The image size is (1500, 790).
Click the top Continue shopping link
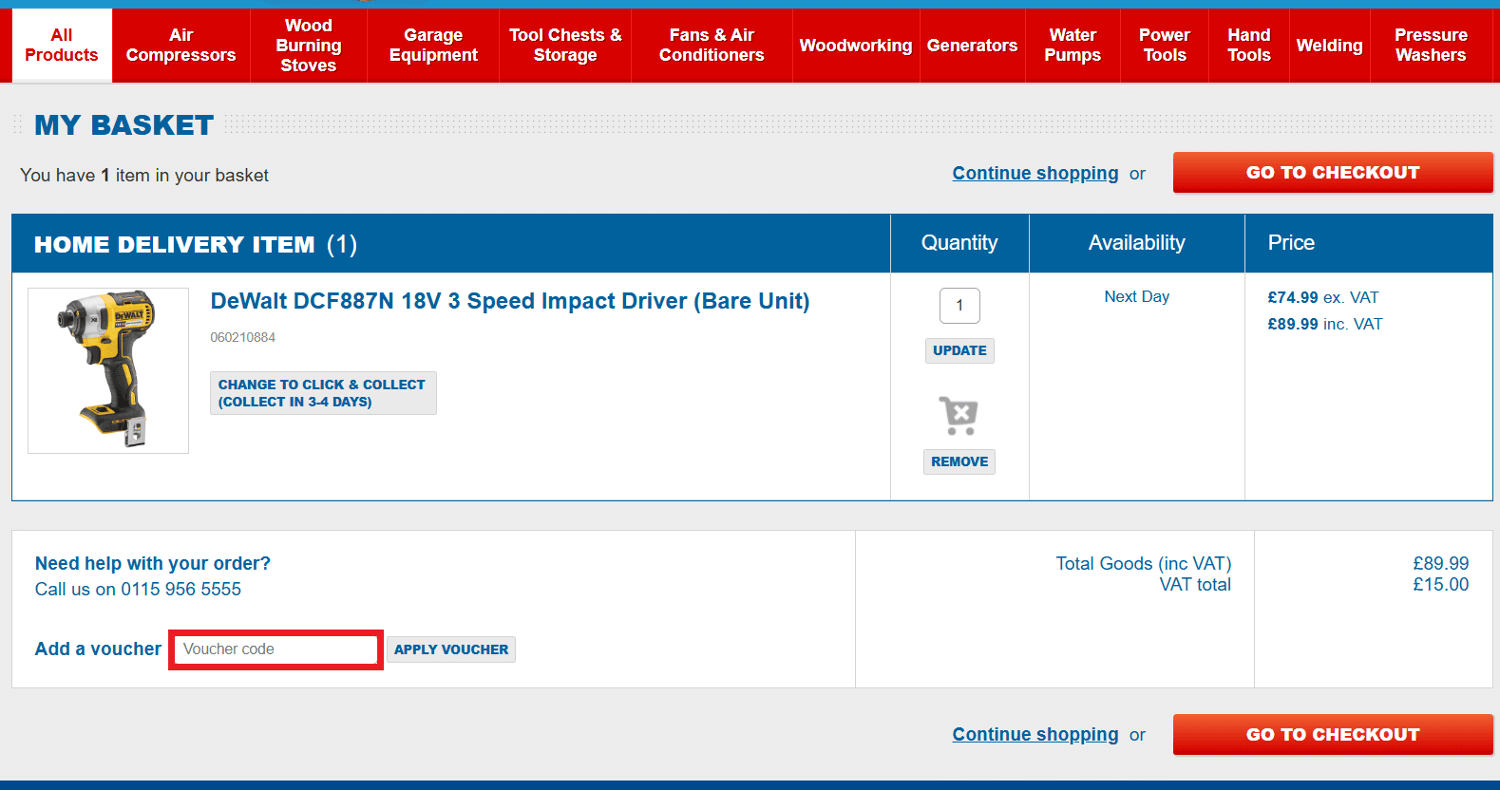(1035, 173)
